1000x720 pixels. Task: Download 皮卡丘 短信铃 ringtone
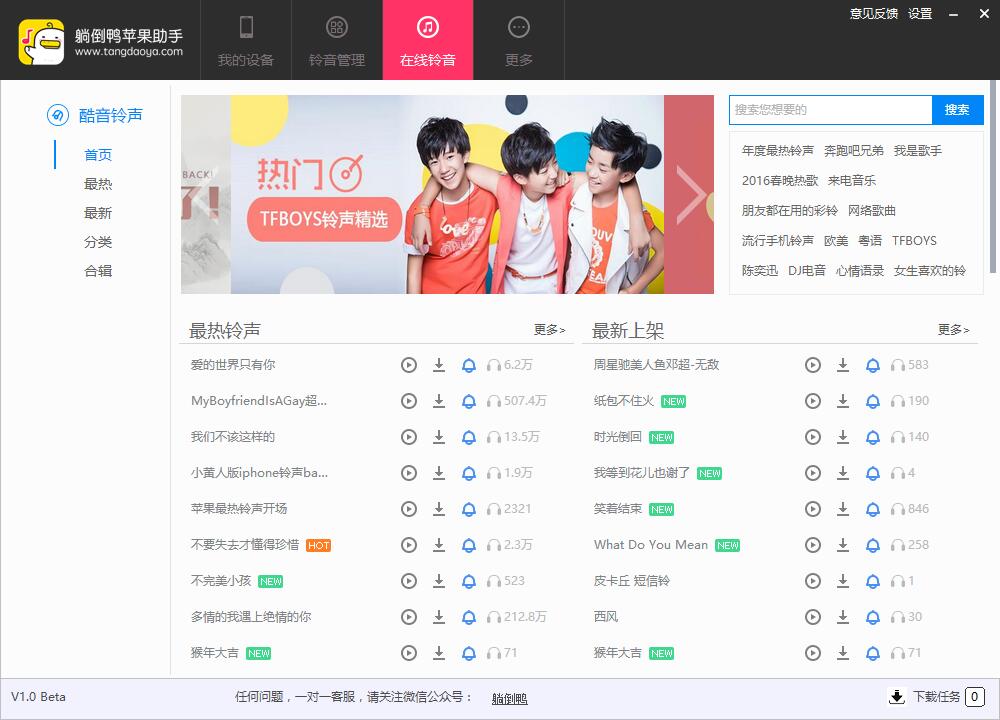click(x=842, y=581)
